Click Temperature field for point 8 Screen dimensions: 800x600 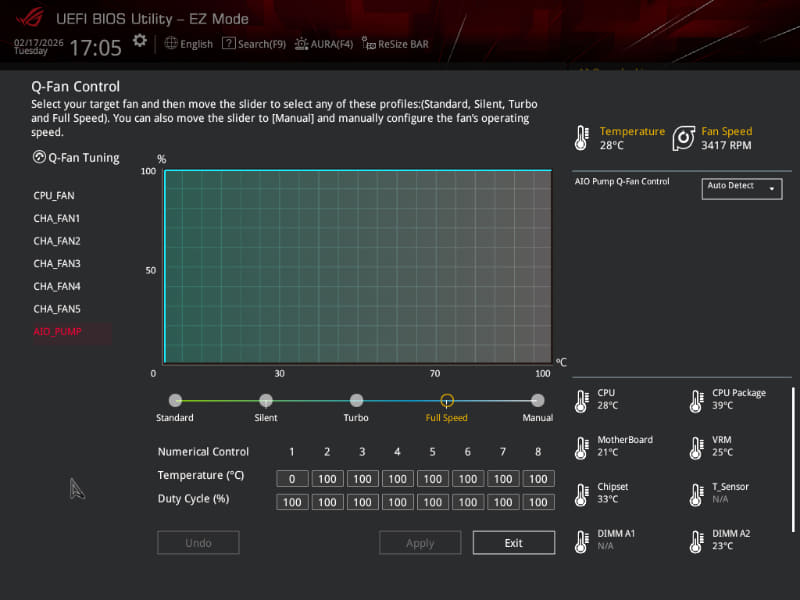pos(538,479)
